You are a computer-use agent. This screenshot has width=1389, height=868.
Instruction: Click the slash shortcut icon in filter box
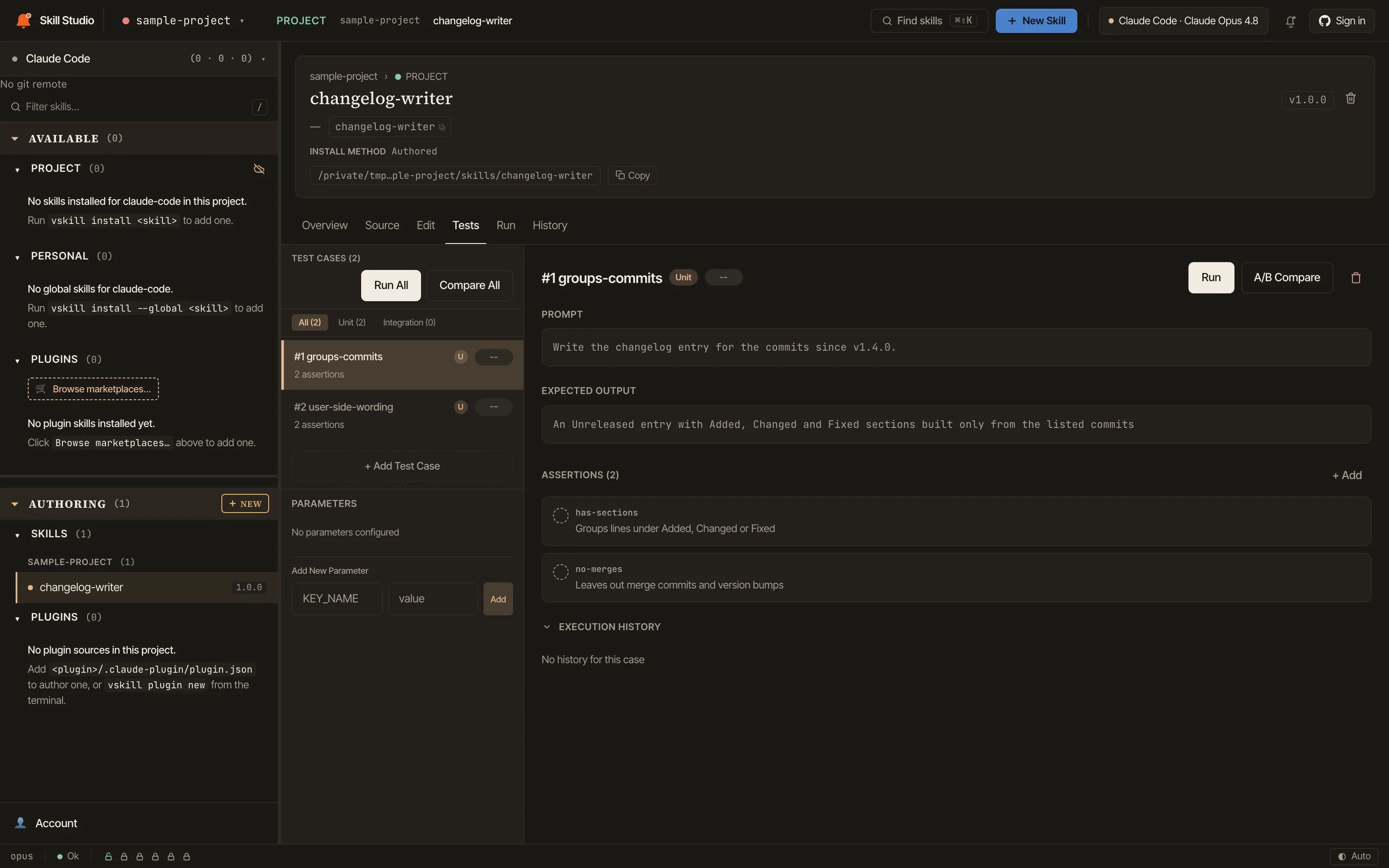tap(260, 107)
